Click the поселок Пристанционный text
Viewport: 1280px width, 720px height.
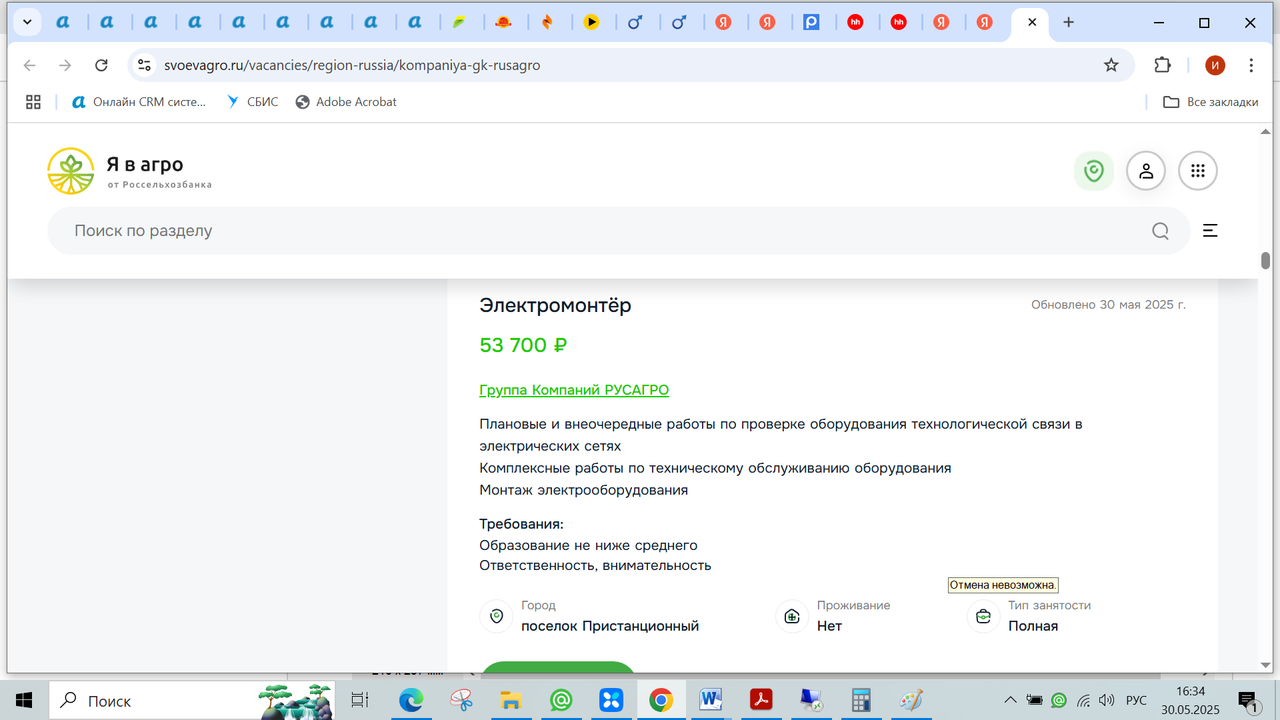pyautogui.click(x=610, y=626)
